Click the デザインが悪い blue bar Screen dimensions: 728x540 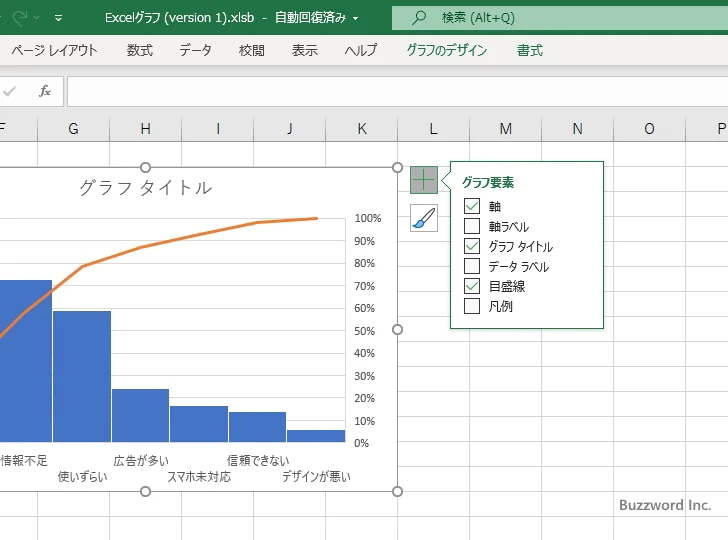(x=316, y=436)
